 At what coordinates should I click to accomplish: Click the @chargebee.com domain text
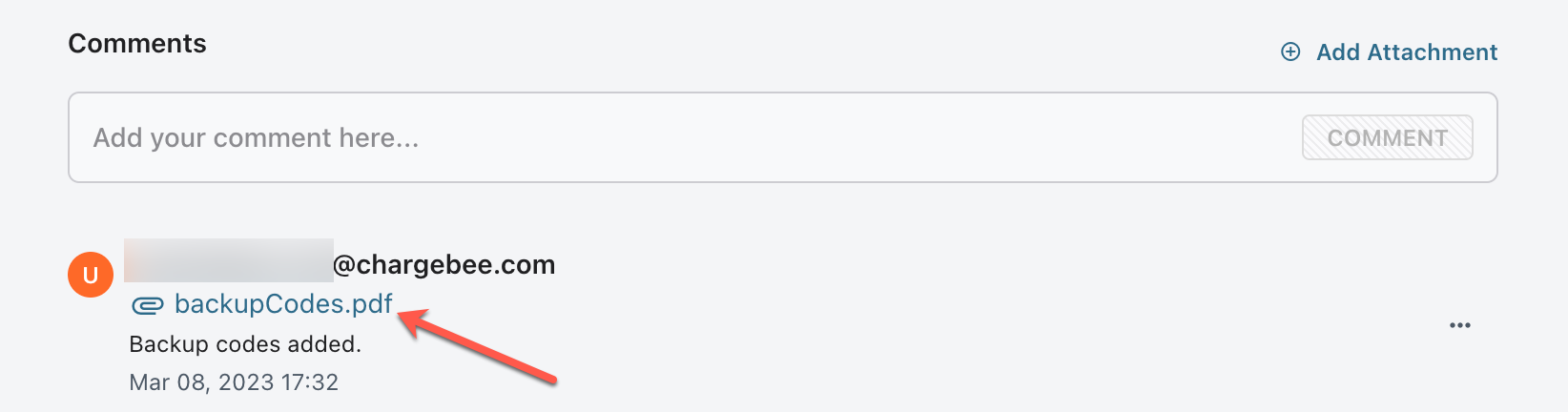tap(444, 265)
